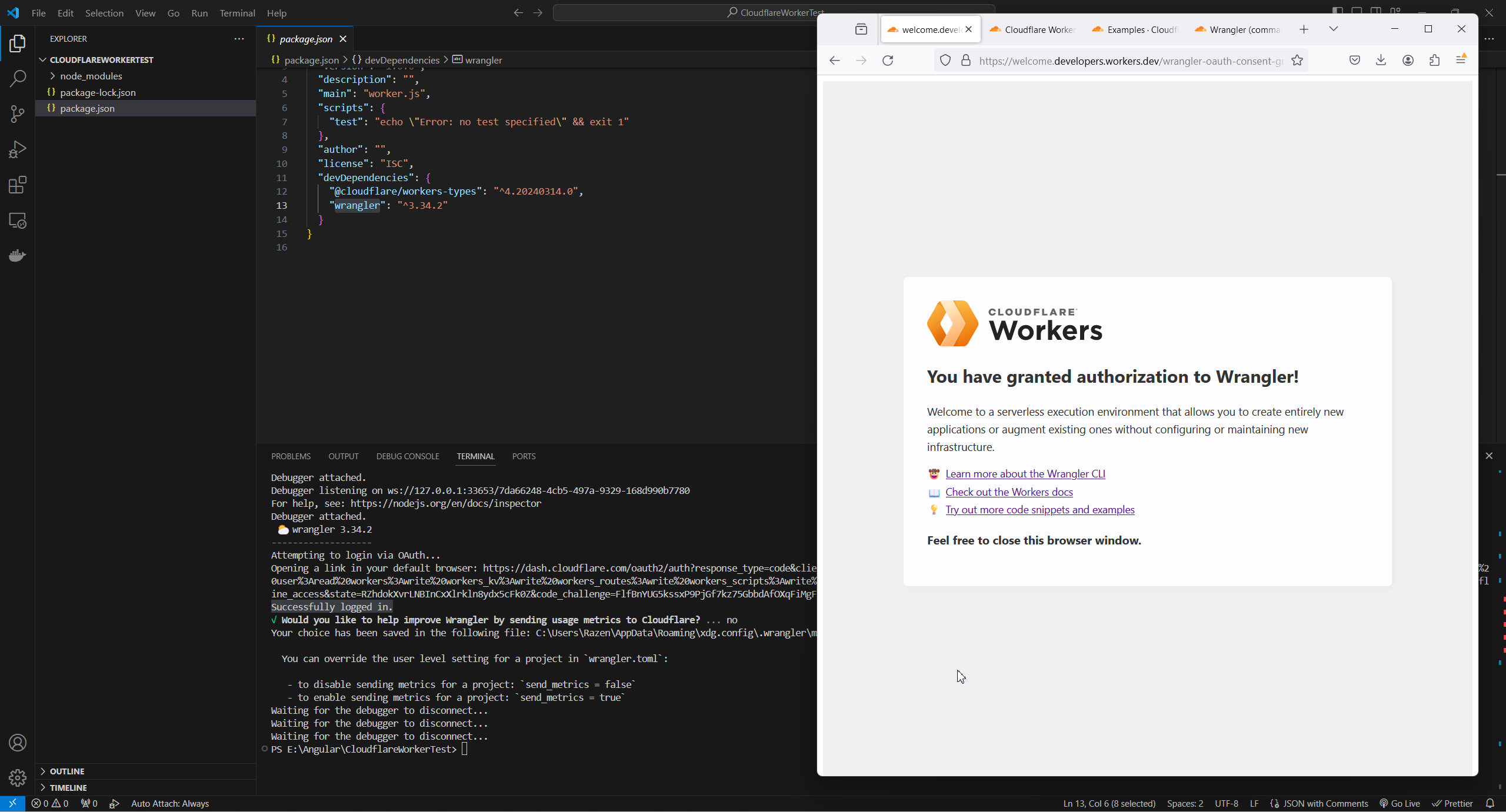Toggle Prettier formatter in status bar
1506x812 pixels.
tap(1452, 803)
